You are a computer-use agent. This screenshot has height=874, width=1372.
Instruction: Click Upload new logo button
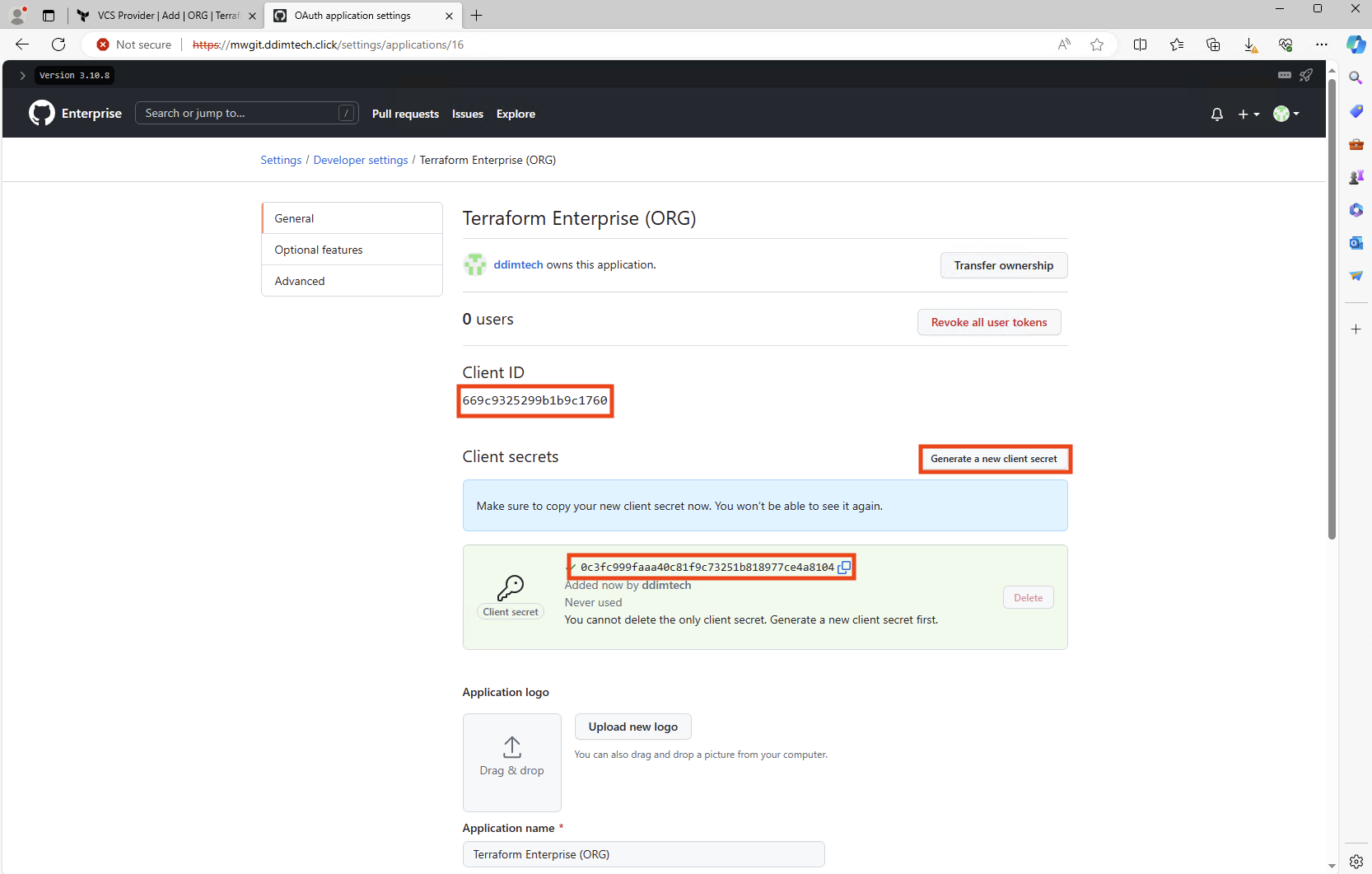click(632, 727)
